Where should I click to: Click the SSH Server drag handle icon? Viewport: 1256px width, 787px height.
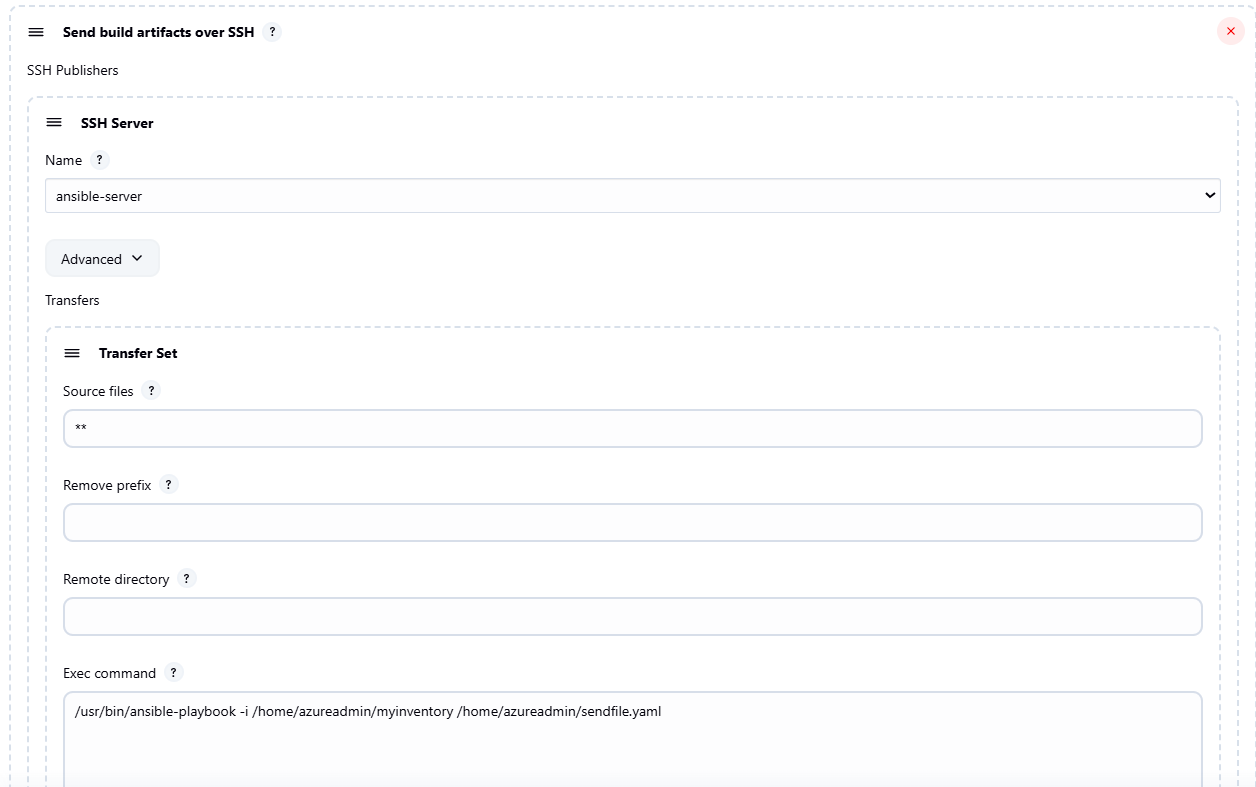[x=54, y=123]
